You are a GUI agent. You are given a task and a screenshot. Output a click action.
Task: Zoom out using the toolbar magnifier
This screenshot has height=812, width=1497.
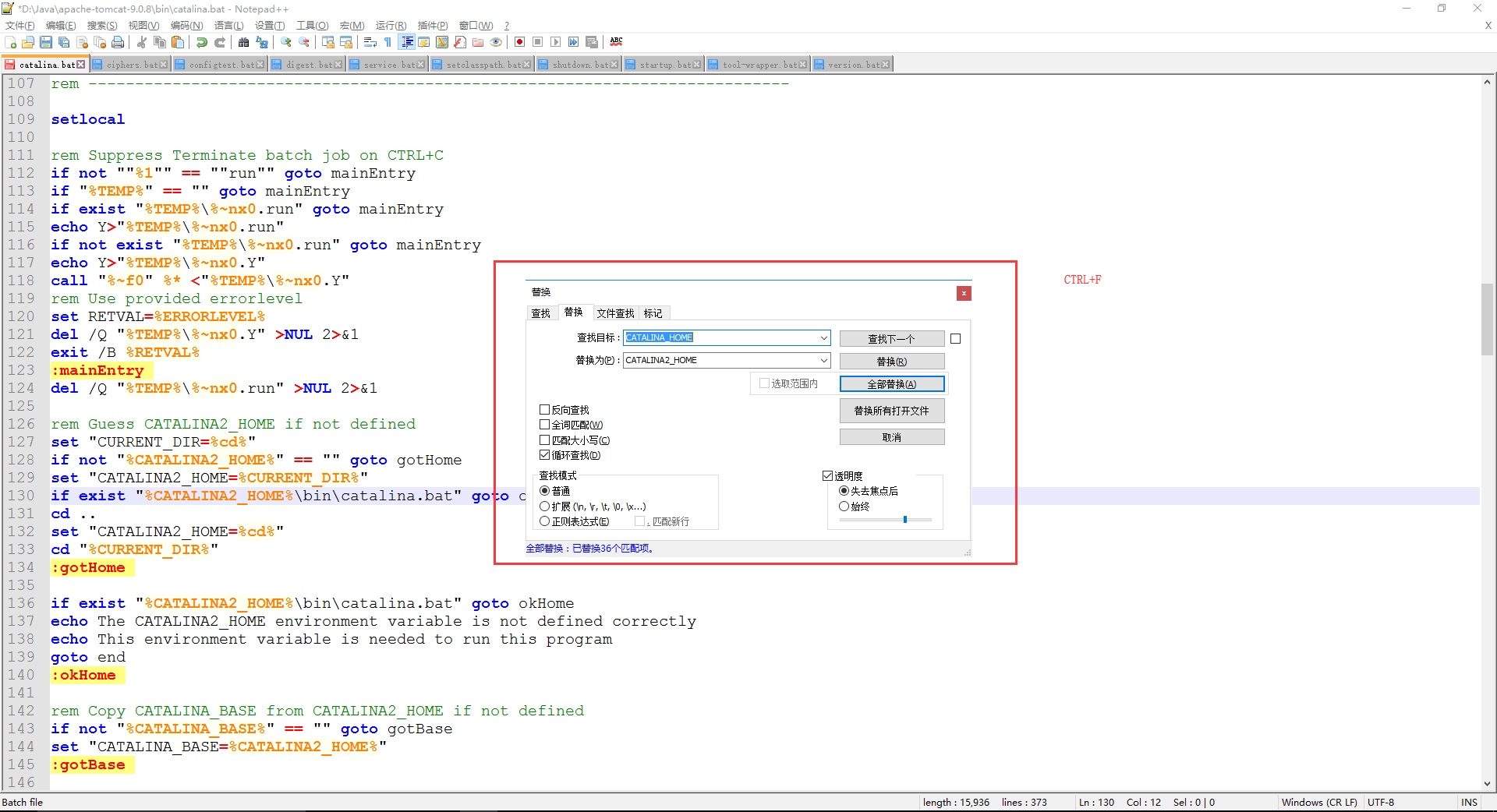click(x=304, y=42)
